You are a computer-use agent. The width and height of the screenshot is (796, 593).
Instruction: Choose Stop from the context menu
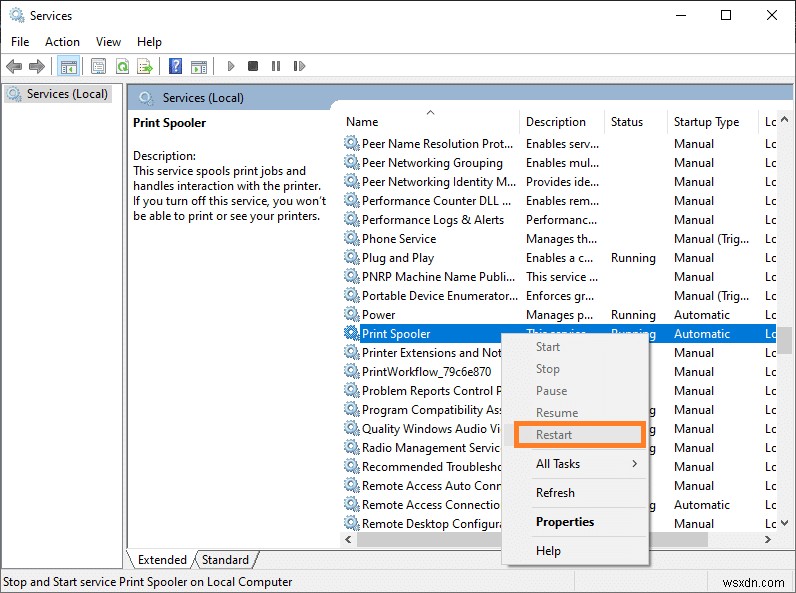click(575, 369)
